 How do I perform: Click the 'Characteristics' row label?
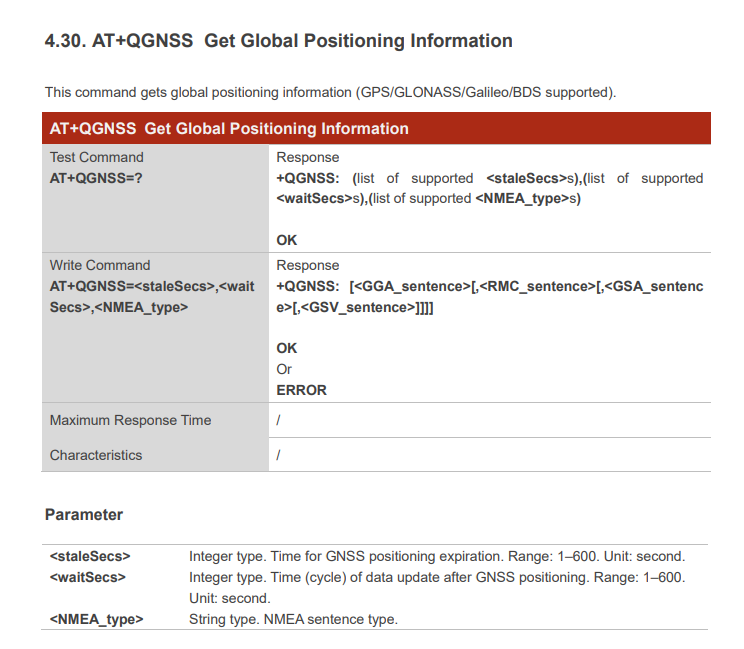point(96,455)
